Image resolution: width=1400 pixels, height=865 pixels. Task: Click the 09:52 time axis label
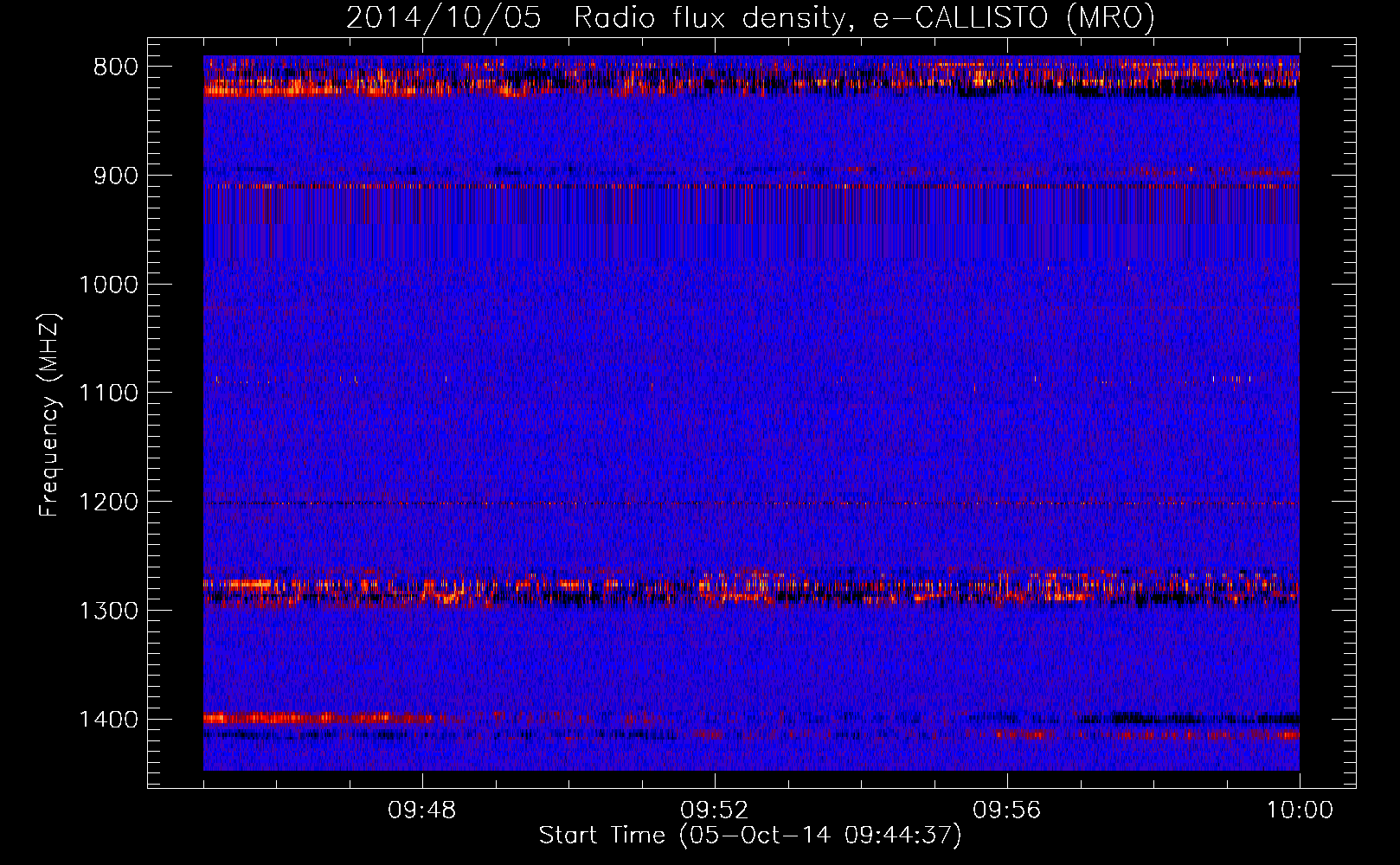(x=715, y=811)
